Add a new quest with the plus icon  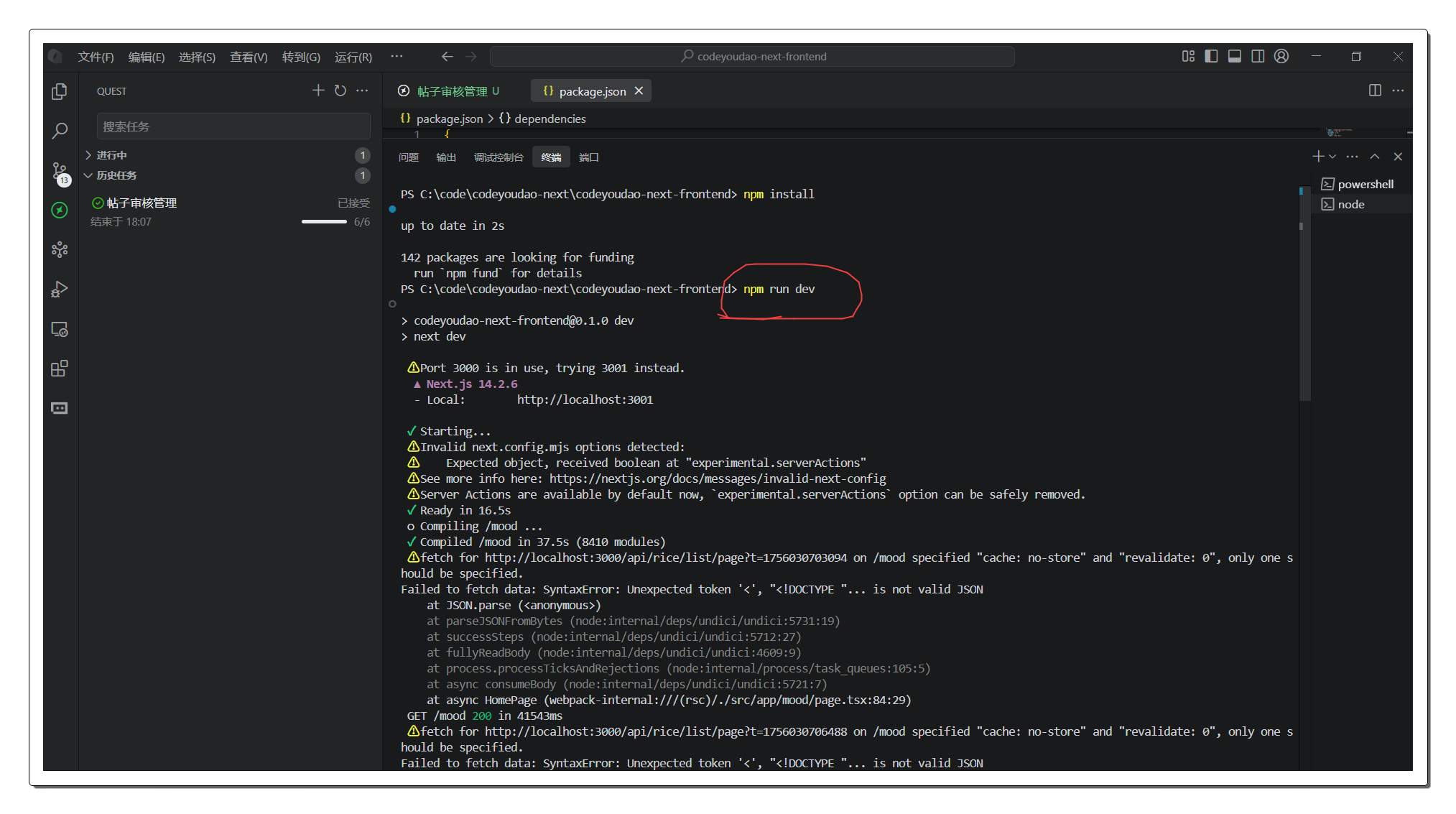(x=318, y=91)
